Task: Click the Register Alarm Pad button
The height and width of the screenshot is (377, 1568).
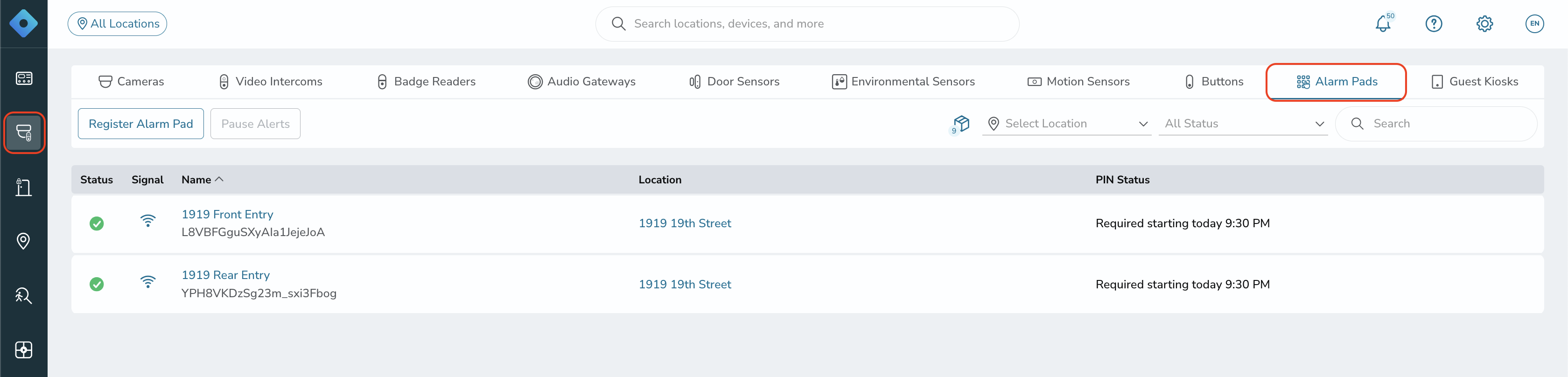Action: pos(140,124)
